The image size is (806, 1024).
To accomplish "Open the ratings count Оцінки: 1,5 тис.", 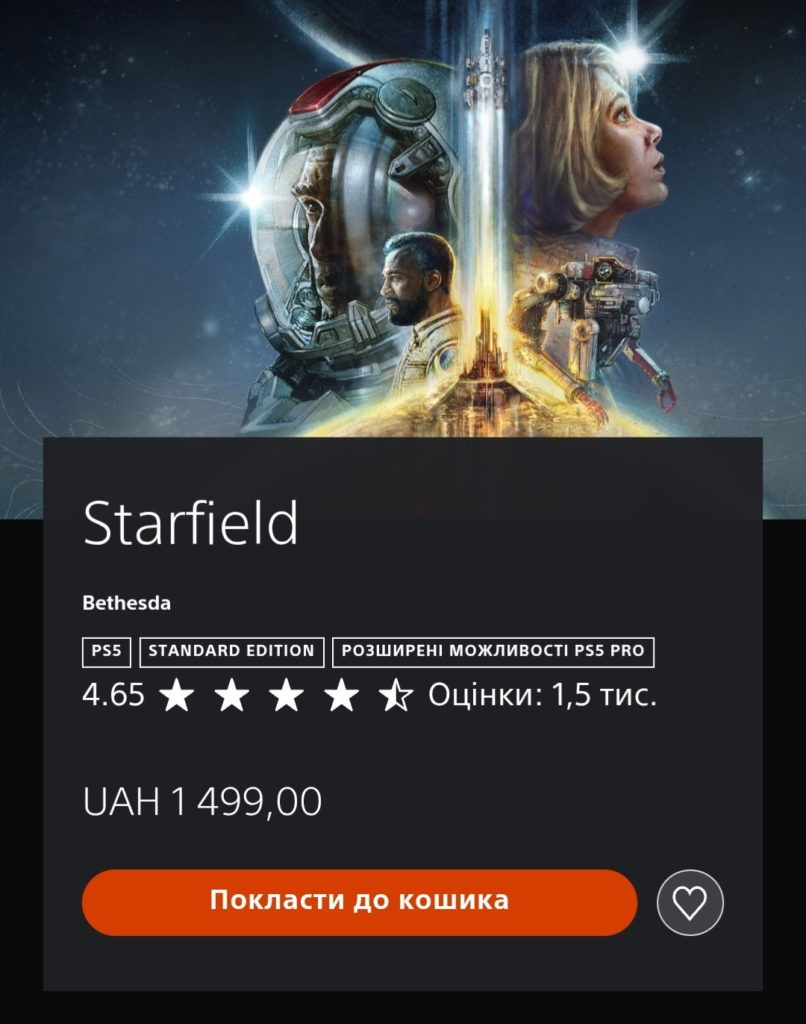I will point(542,694).
